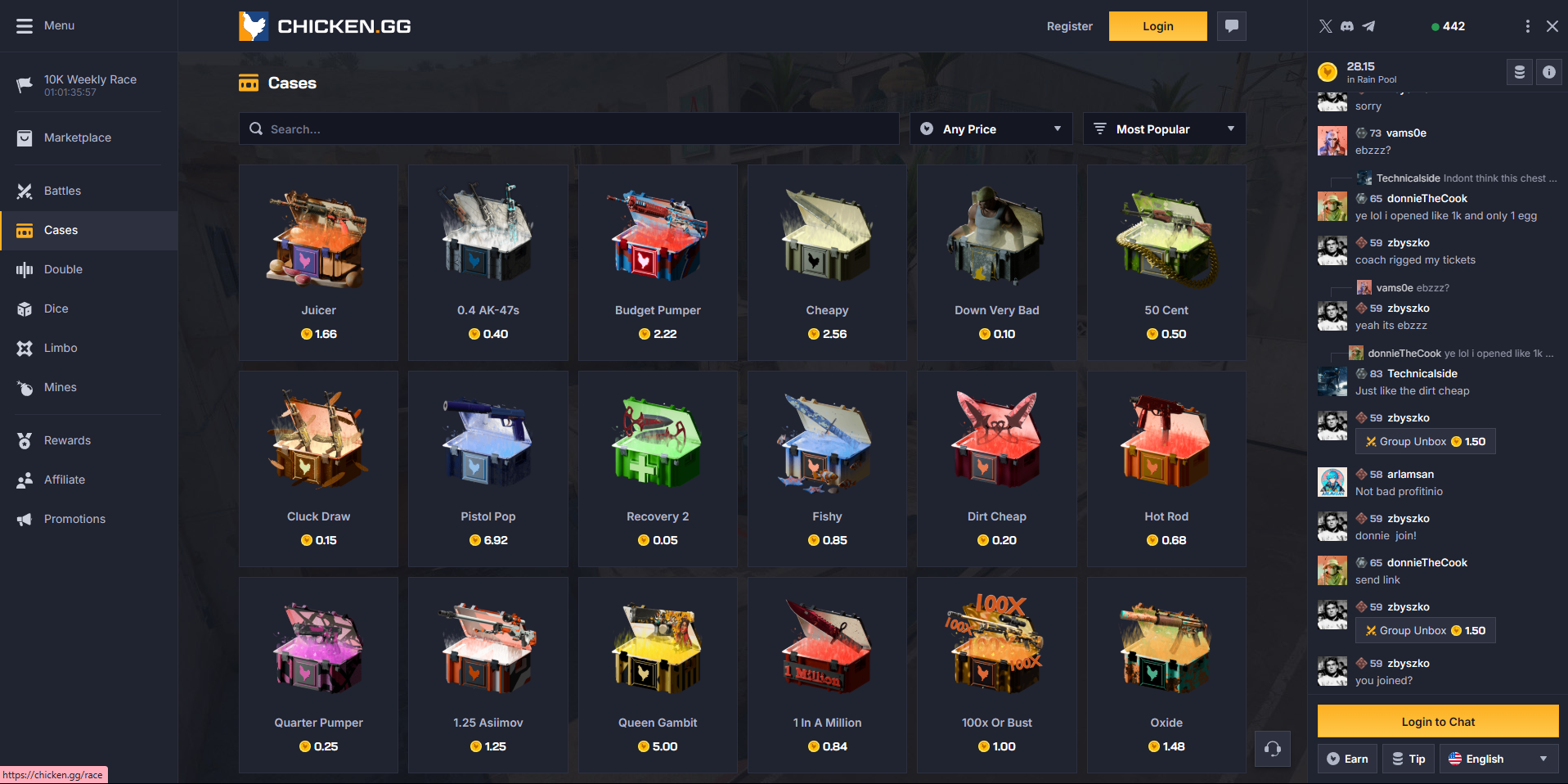Click the coin stack icon in the rain pool bar
1568x784 pixels.
(1520, 72)
